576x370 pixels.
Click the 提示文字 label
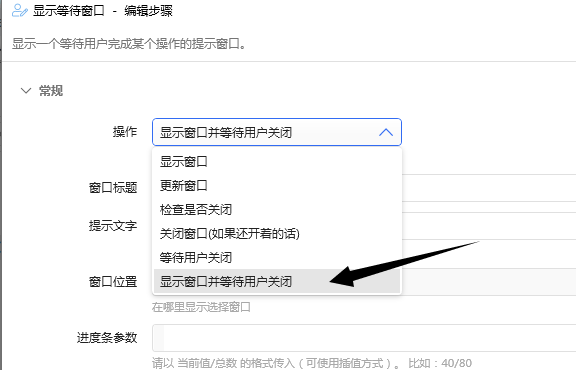tap(113, 226)
